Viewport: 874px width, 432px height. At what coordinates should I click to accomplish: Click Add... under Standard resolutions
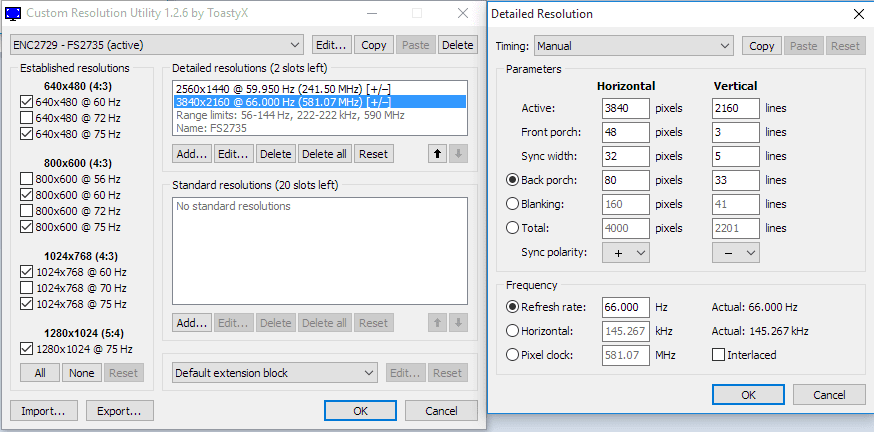pyautogui.click(x=192, y=323)
